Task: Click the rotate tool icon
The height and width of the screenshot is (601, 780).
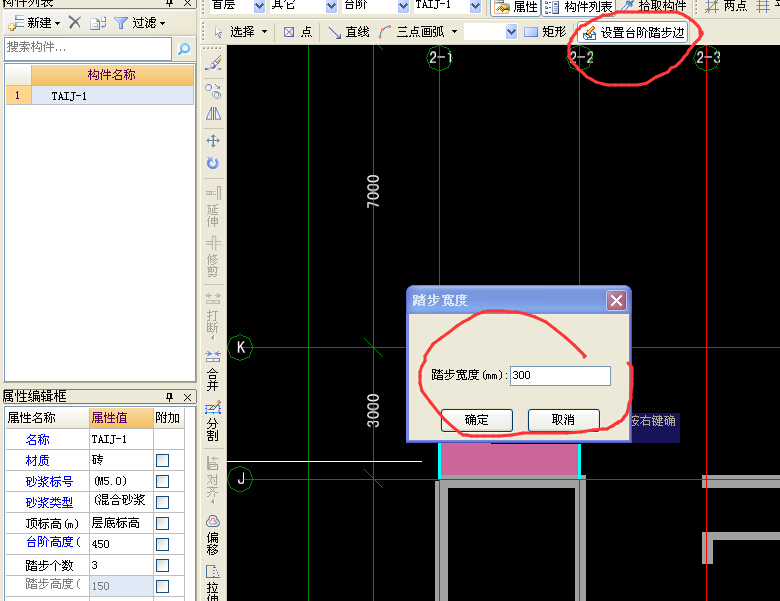Action: coord(213,163)
